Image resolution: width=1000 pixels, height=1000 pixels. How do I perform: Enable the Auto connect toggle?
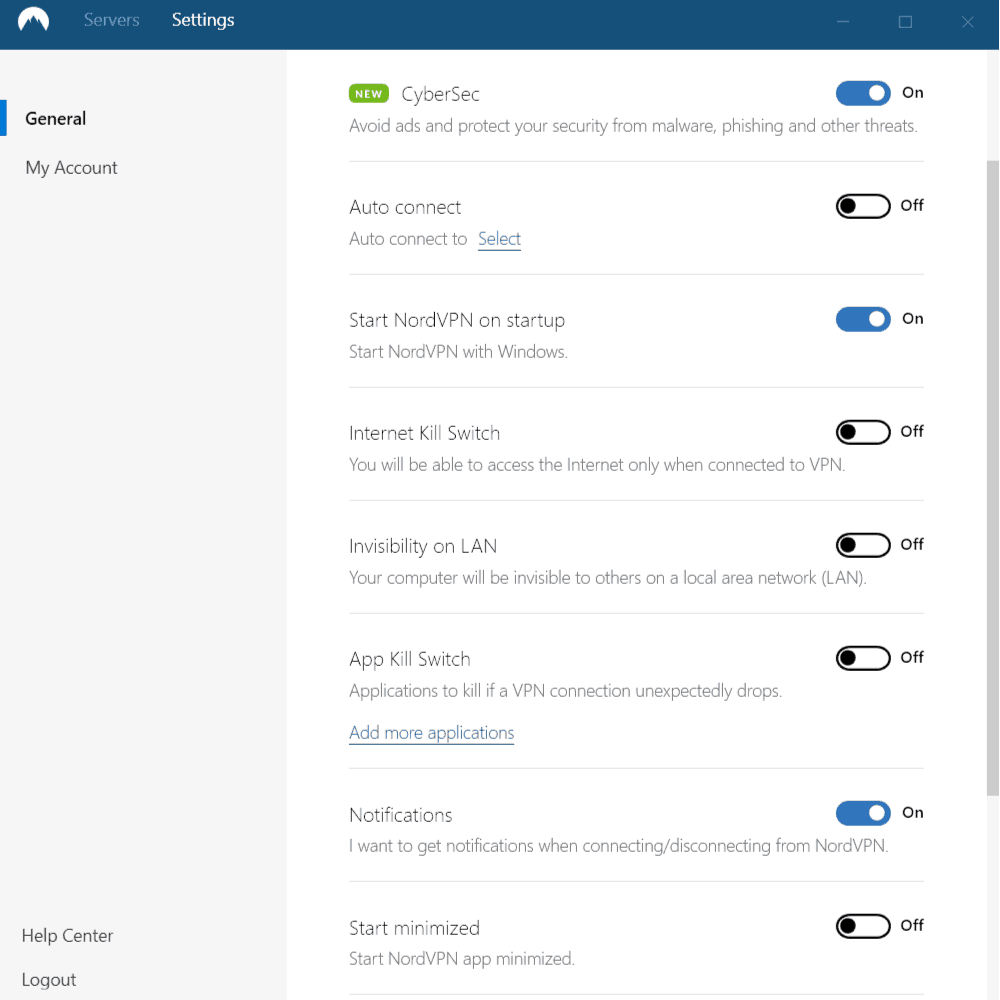coord(863,206)
